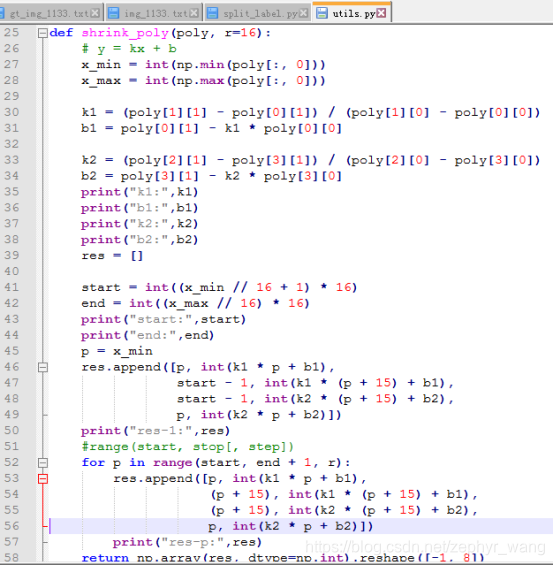
Task: Click the function name shrink_poly
Action: pyautogui.click(x=125, y=33)
